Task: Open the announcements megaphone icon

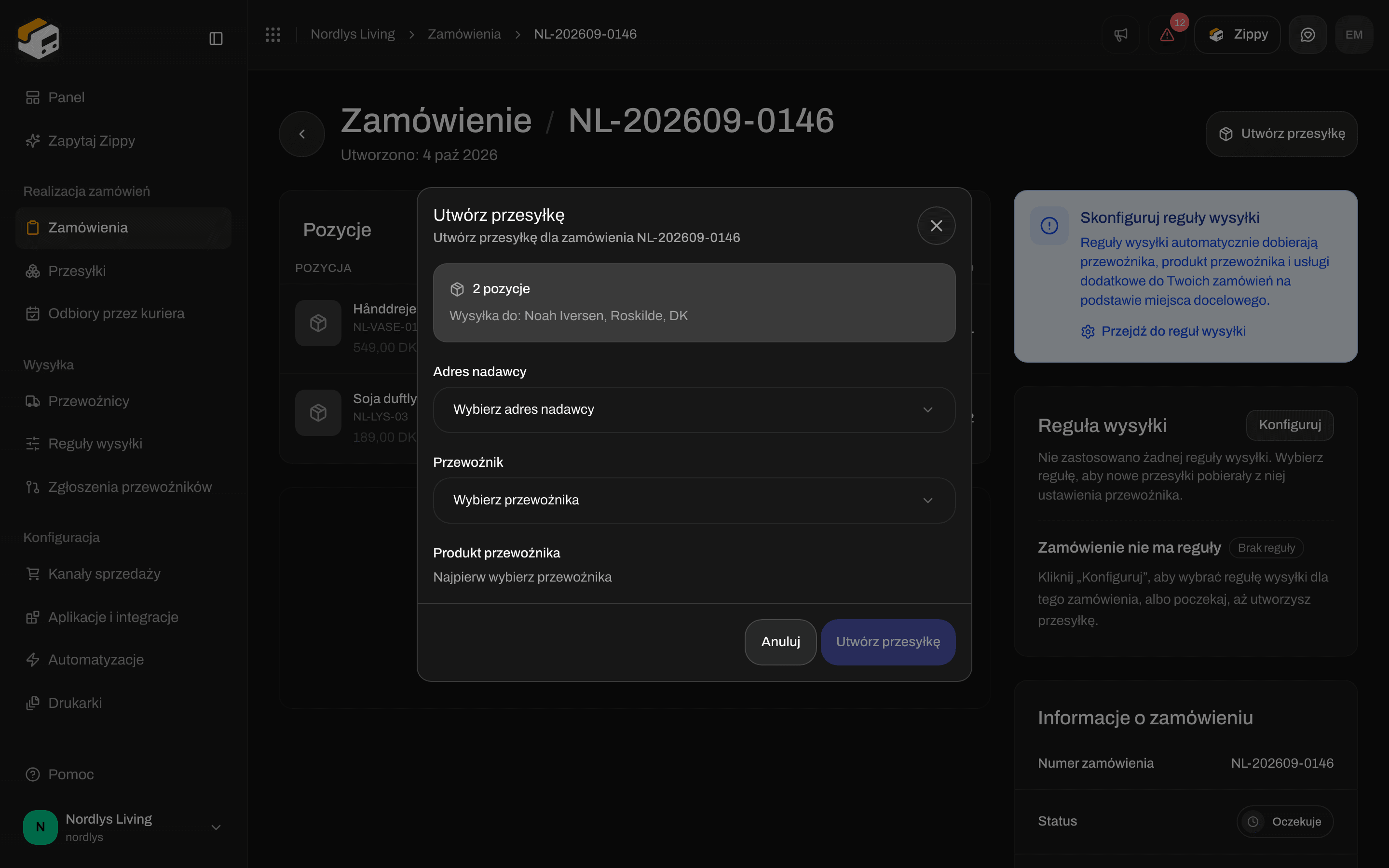Action: (x=1120, y=34)
